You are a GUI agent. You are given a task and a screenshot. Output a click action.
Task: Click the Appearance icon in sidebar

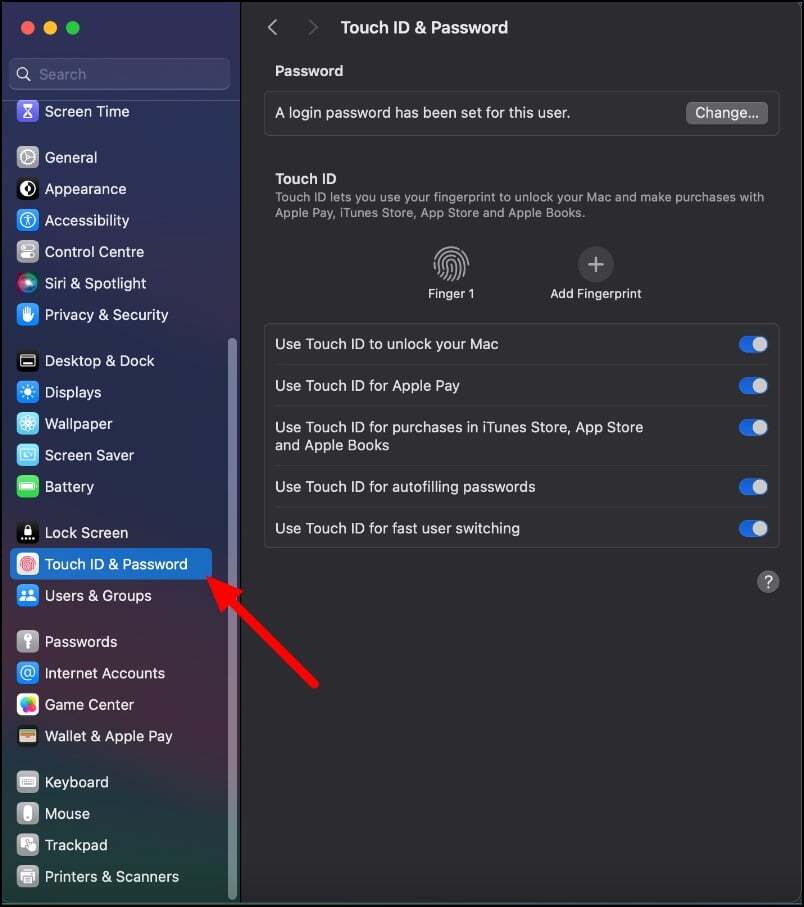[27, 189]
